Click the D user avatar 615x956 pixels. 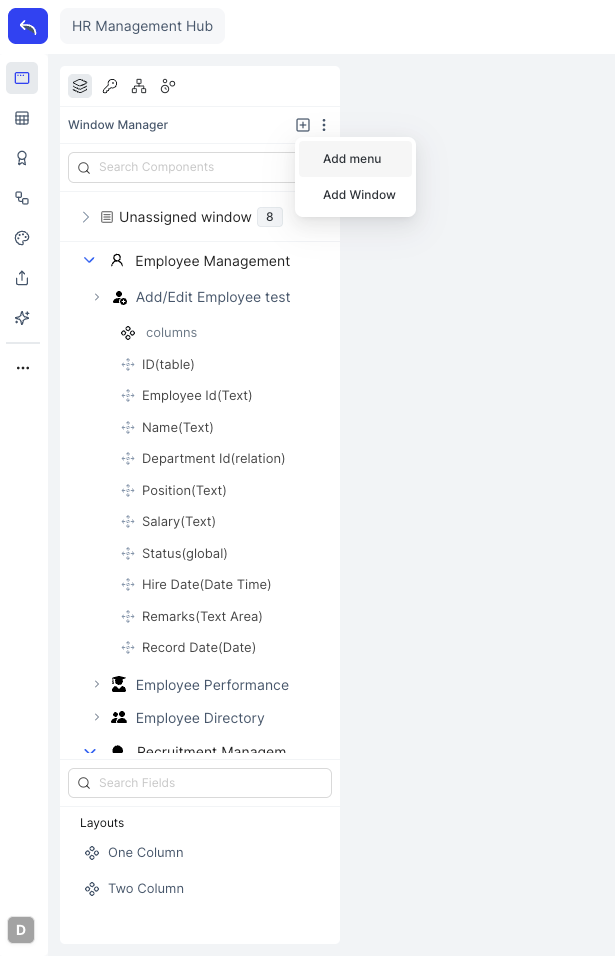coord(21,930)
